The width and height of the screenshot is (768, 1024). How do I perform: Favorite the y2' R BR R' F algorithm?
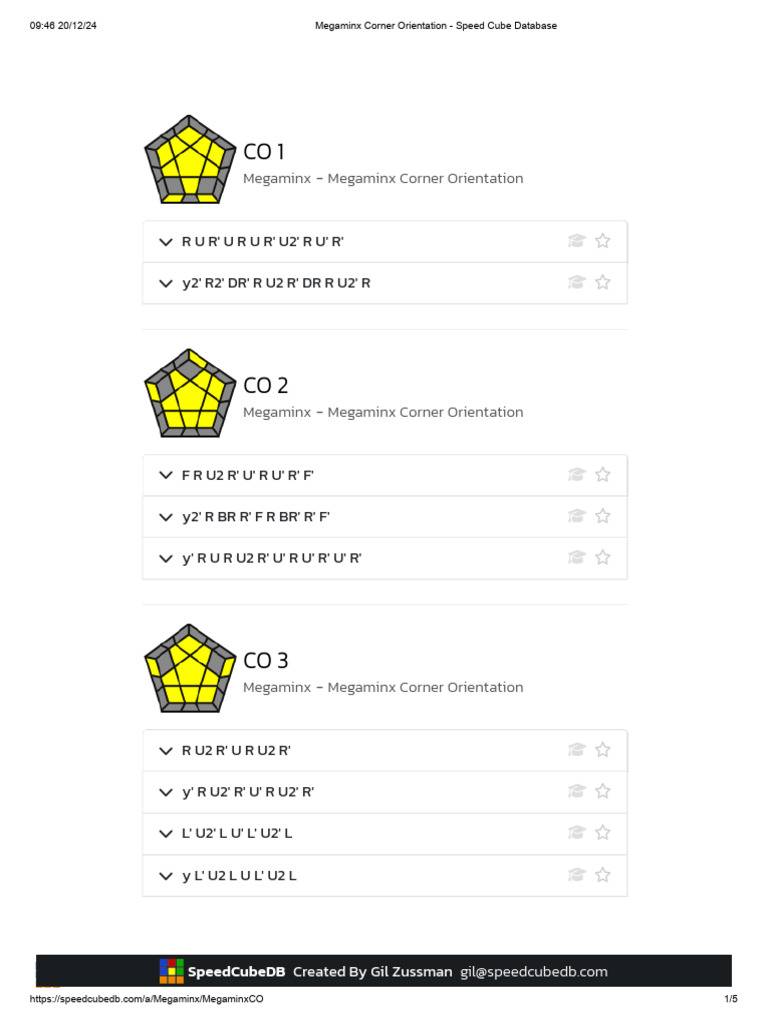click(x=603, y=517)
